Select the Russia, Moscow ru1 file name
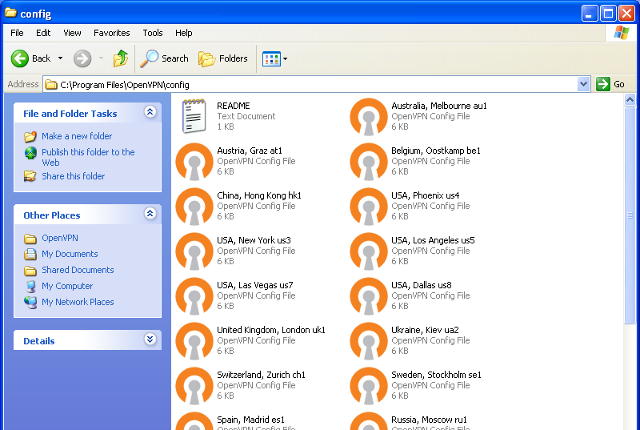Image resolution: width=640 pixels, height=430 pixels. click(x=429, y=420)
